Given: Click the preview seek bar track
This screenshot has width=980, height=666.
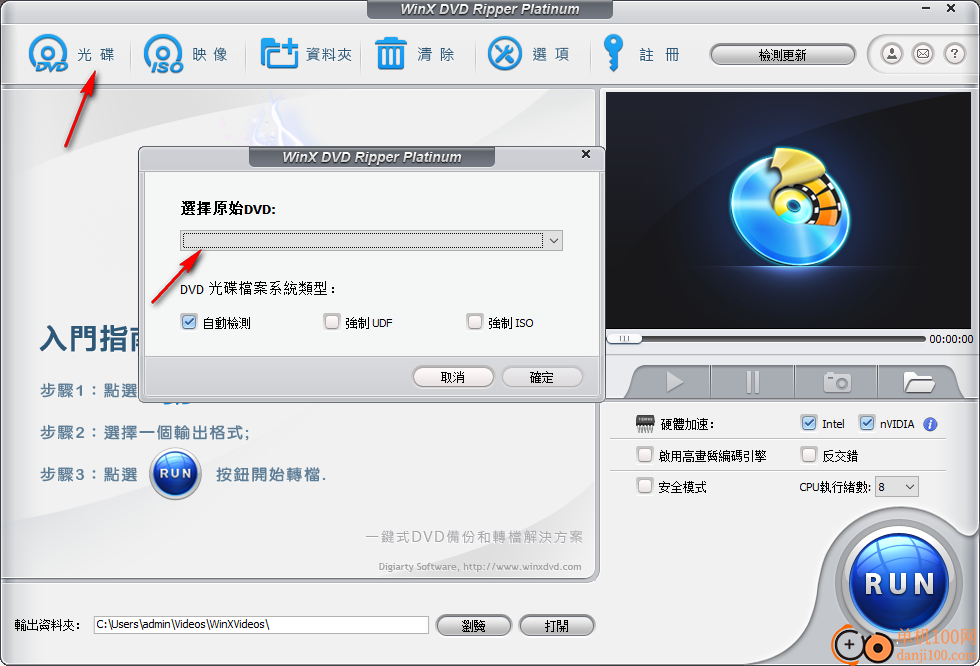Looking at the screenshot, I should [783, 339].
